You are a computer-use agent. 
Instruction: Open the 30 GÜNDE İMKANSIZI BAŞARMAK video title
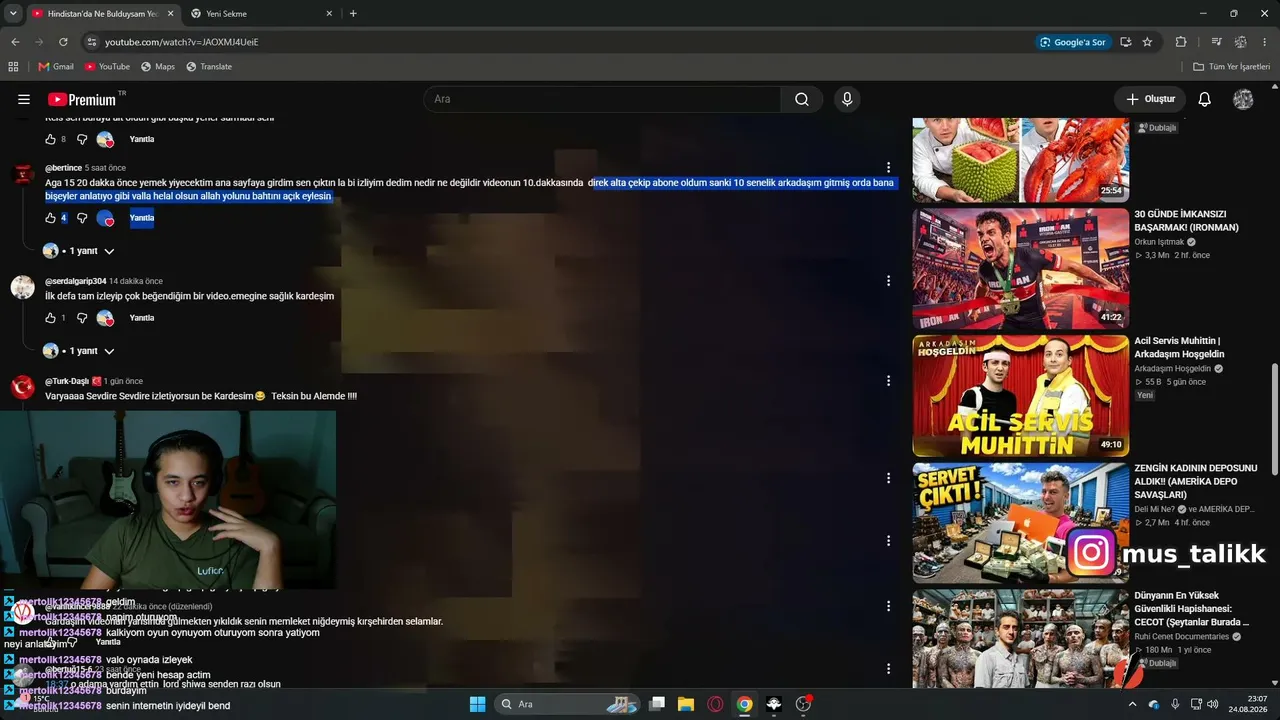pos(1186,221)
